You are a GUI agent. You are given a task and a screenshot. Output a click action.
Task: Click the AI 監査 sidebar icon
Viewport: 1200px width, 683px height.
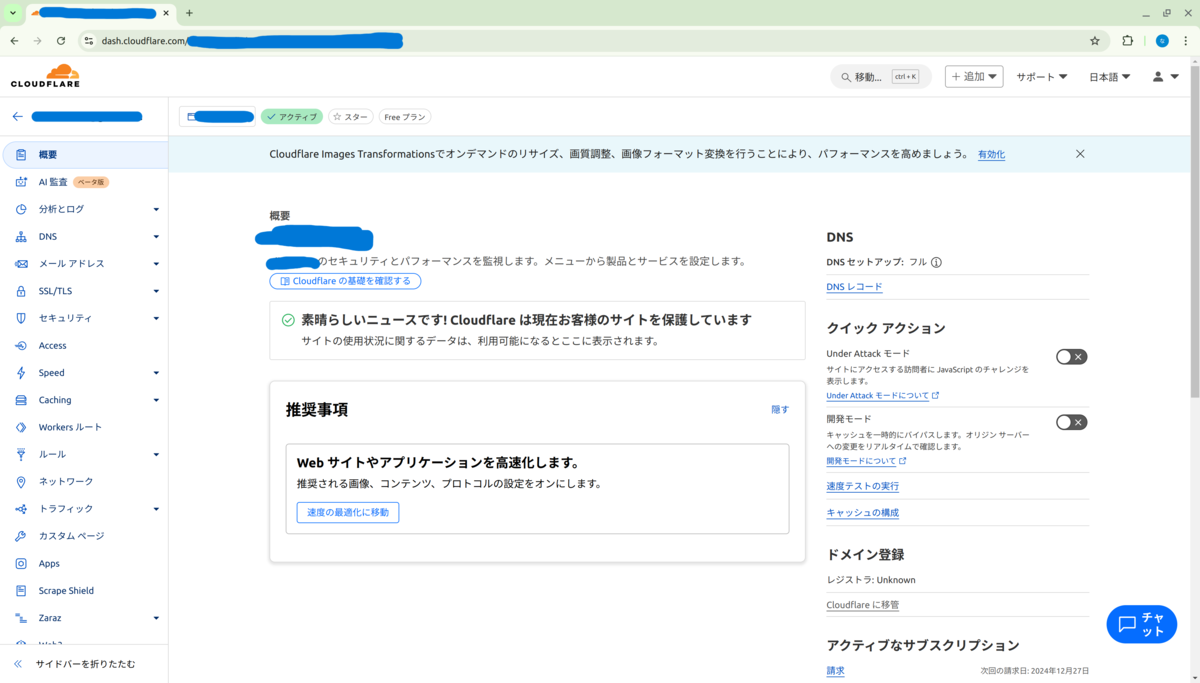click(21, 182)
